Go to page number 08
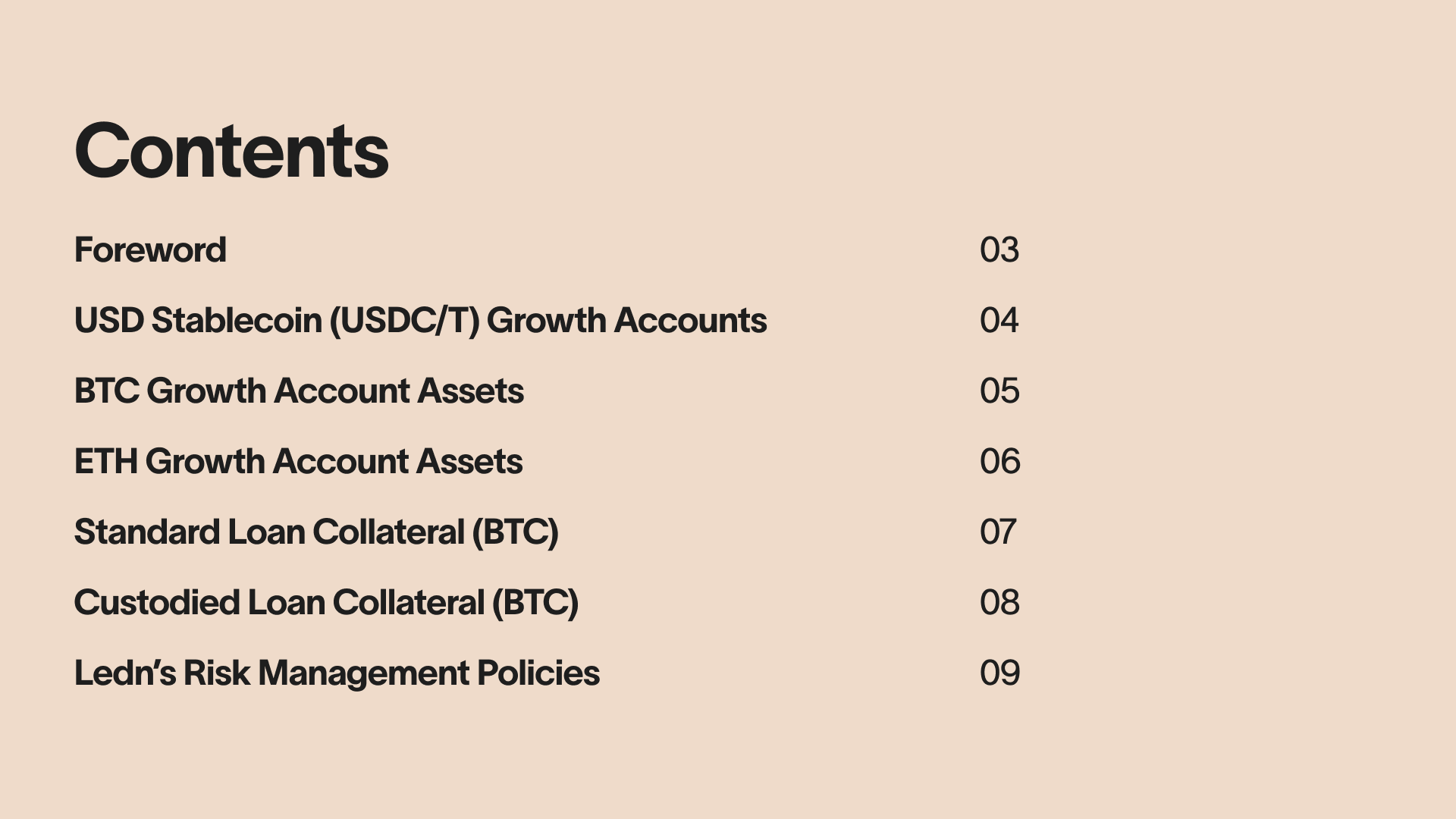This screenshot has height=819, width=1456. pyautogui.click(x=999, y=602)
